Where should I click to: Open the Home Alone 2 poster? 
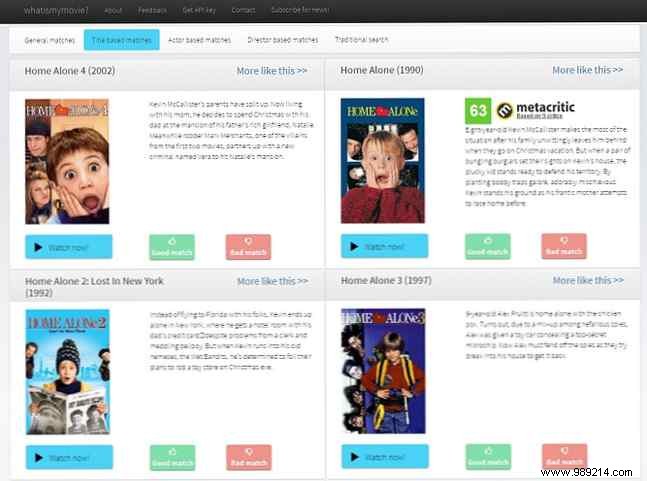point(68,372)
